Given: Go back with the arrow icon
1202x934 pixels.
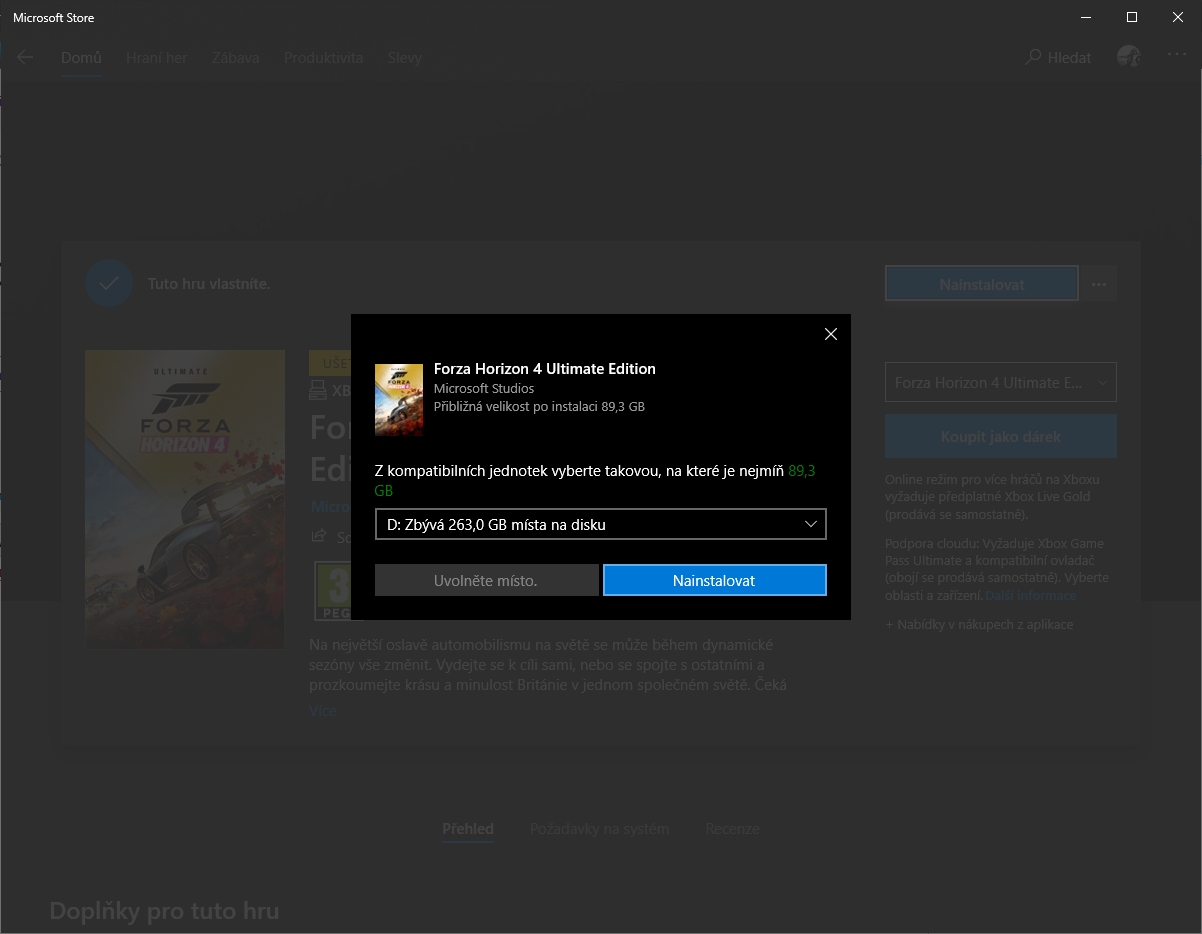Looking at the screenshot, I should pyautogui.click(x=25, y=57).
